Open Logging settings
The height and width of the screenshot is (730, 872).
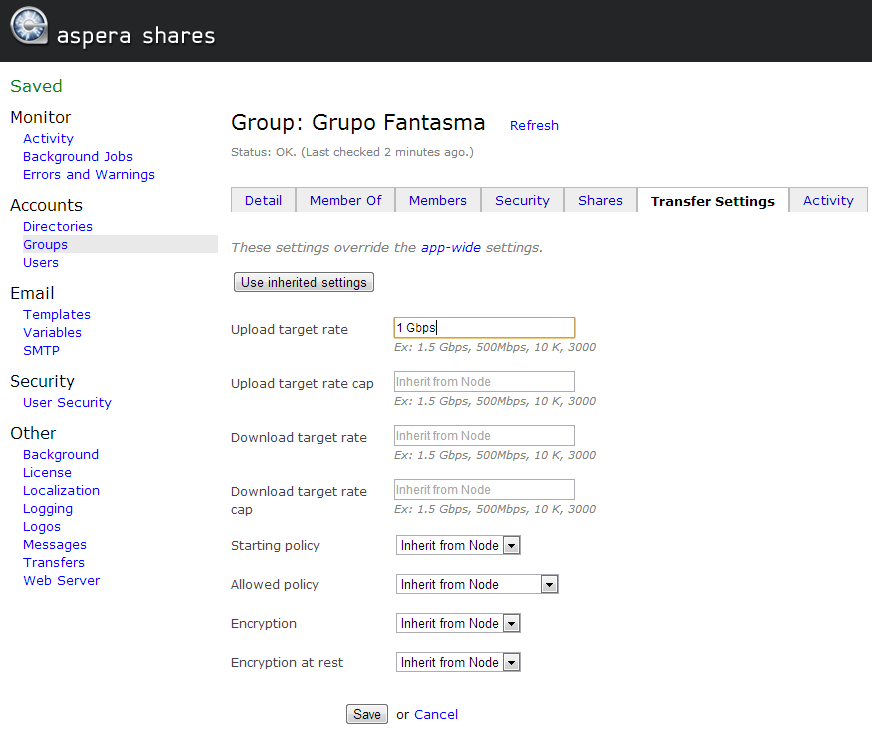[x=48, y=509]
